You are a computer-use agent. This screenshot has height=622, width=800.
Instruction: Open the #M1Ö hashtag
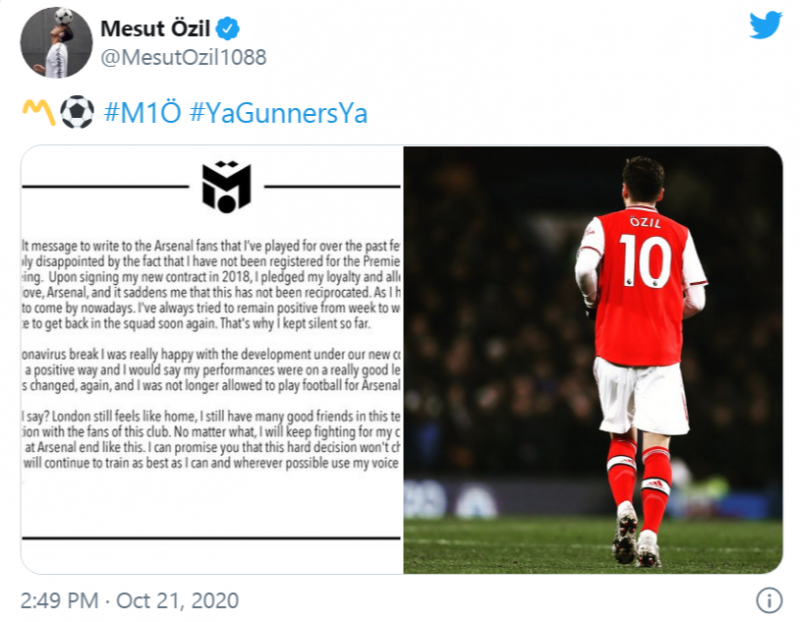point(141,113)
